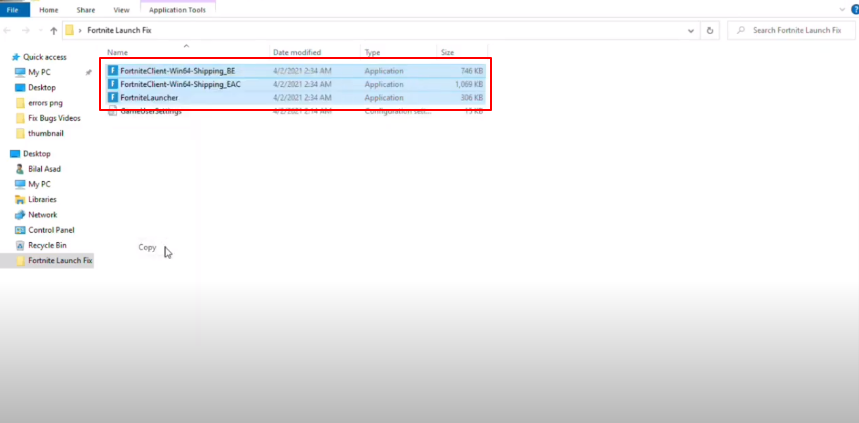Open the File ribbon tab

pos(14,10)
